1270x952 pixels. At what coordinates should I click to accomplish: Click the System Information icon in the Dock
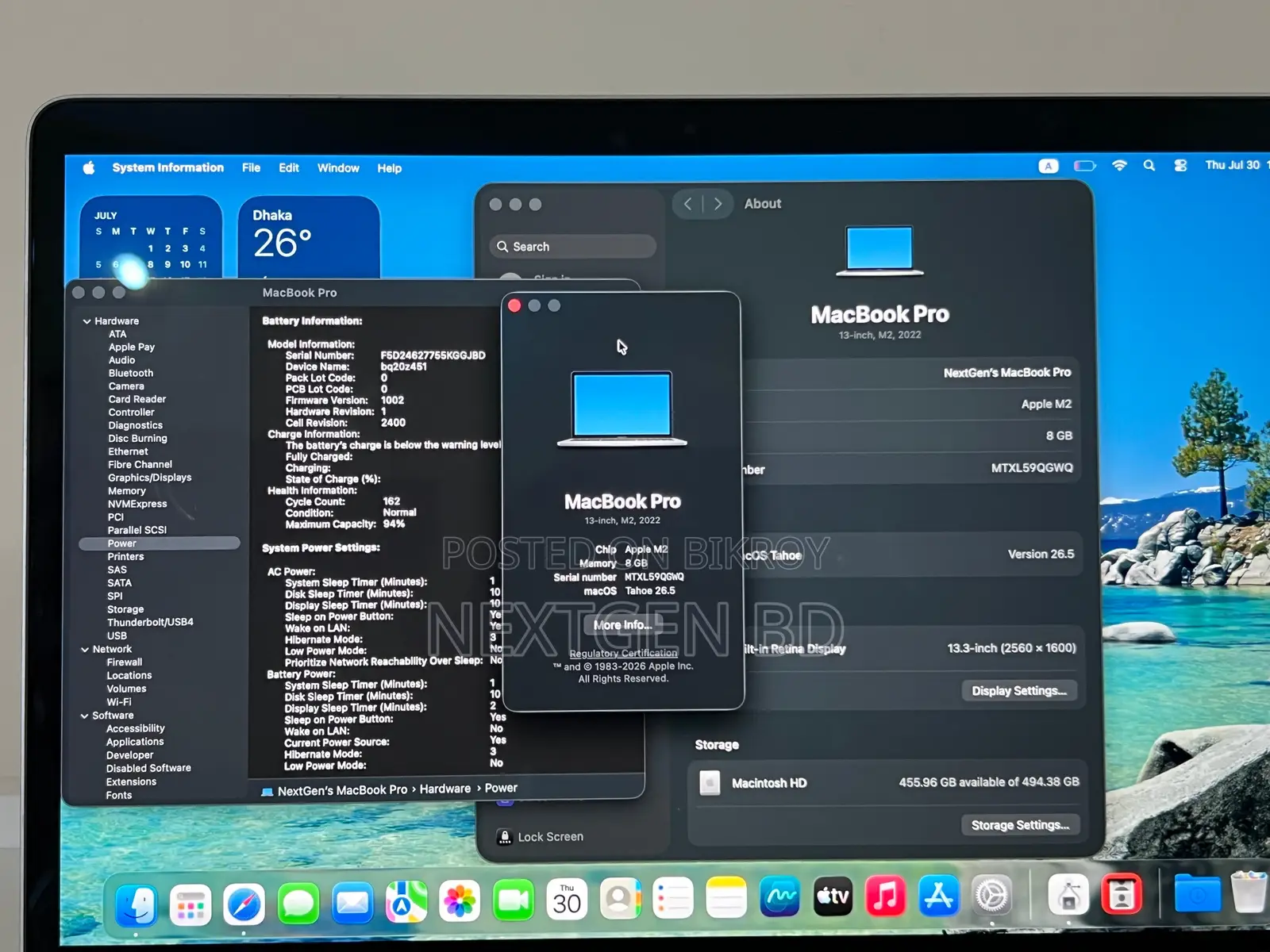click(1068, 895)
